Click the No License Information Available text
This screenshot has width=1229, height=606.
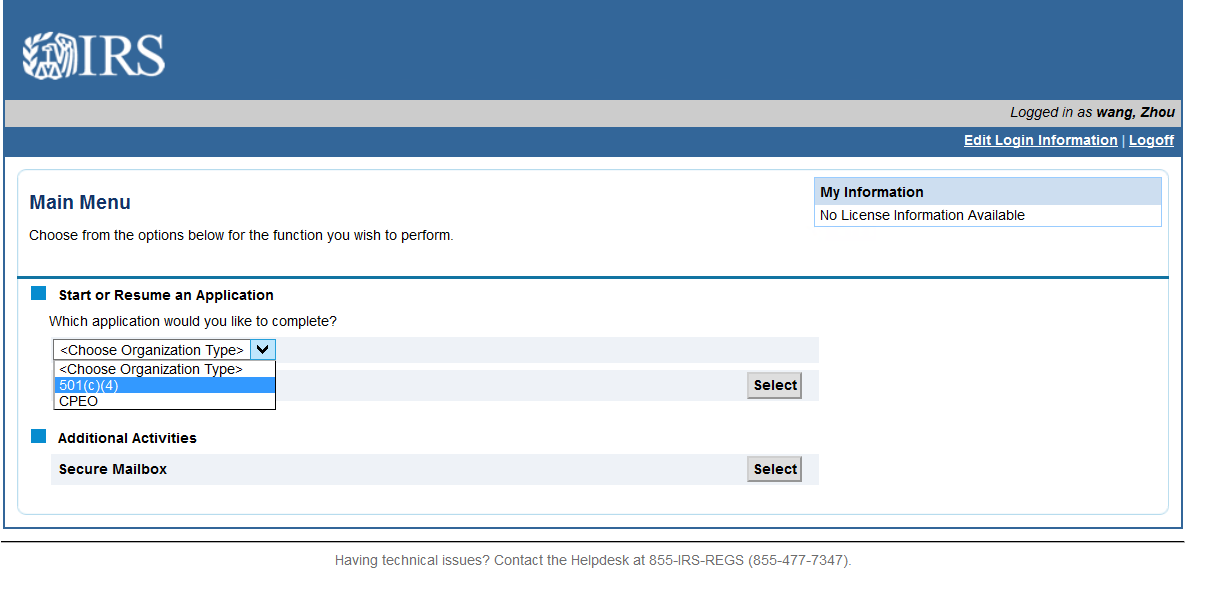tap(922, 215)
